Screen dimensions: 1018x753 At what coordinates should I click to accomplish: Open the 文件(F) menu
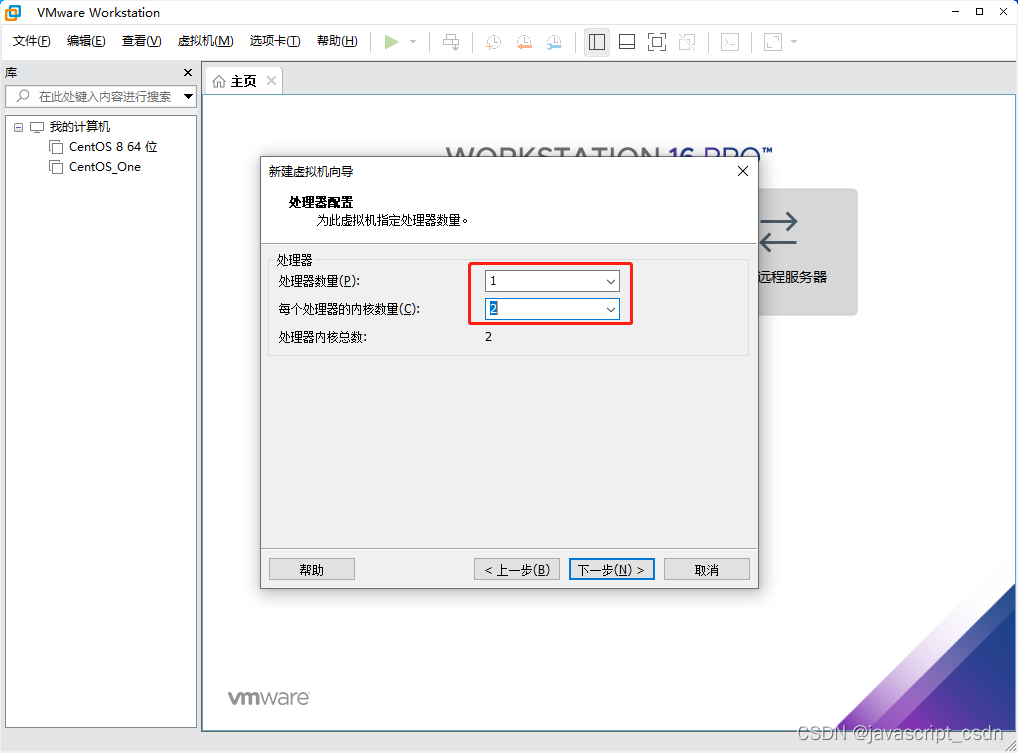click(x=31, y=41)
